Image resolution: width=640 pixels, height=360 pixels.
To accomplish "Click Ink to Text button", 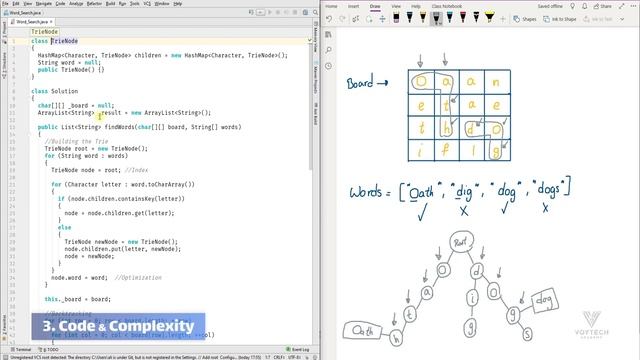I will coord(598,19).
